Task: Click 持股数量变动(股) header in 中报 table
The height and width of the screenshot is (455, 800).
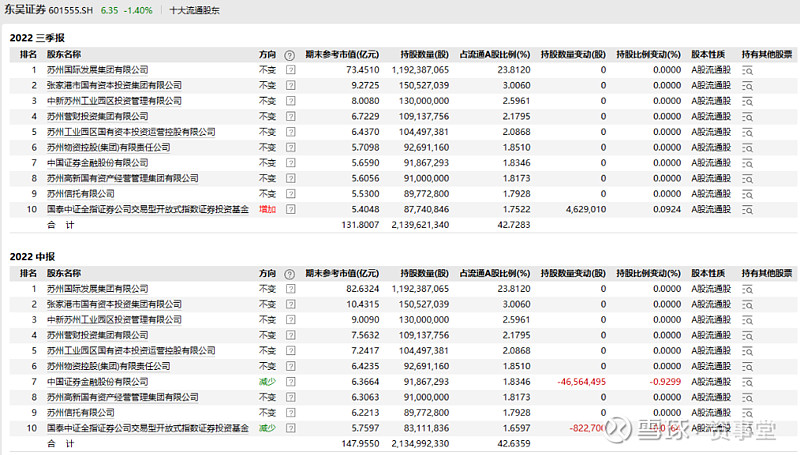Action: click(x=573, y=273)
